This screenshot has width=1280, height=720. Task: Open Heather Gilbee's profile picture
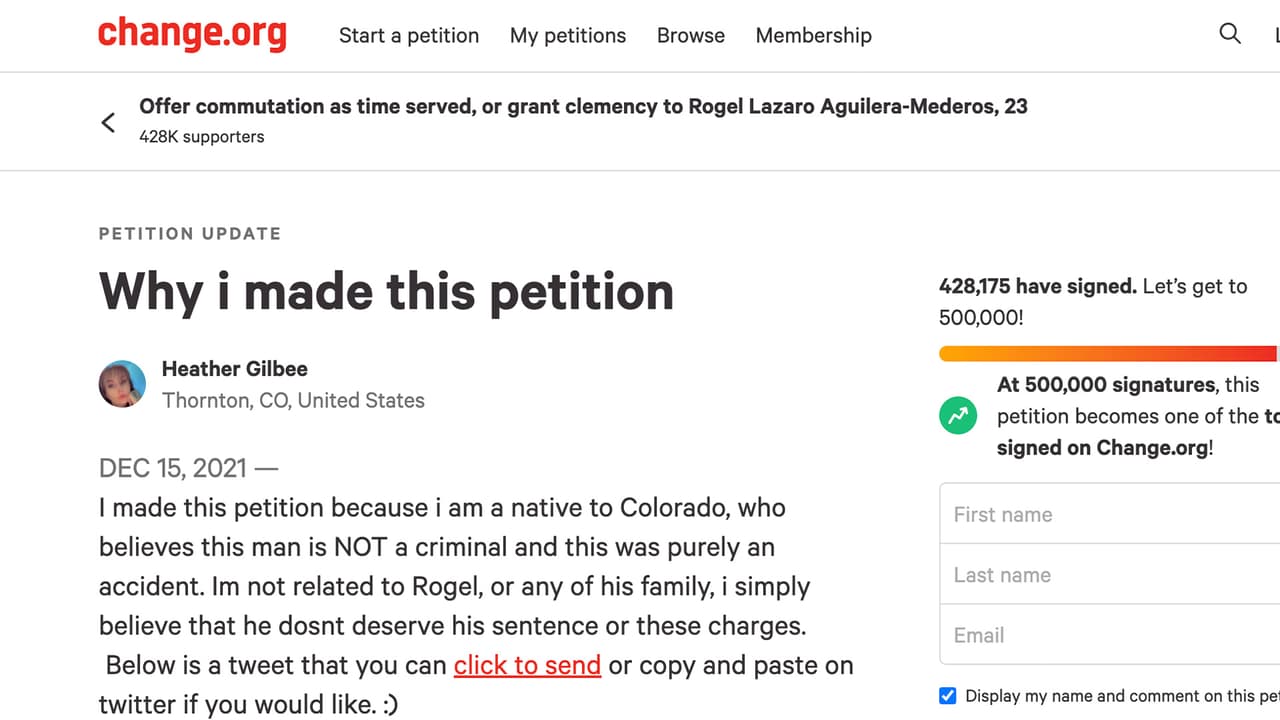(x=122, y=384)
